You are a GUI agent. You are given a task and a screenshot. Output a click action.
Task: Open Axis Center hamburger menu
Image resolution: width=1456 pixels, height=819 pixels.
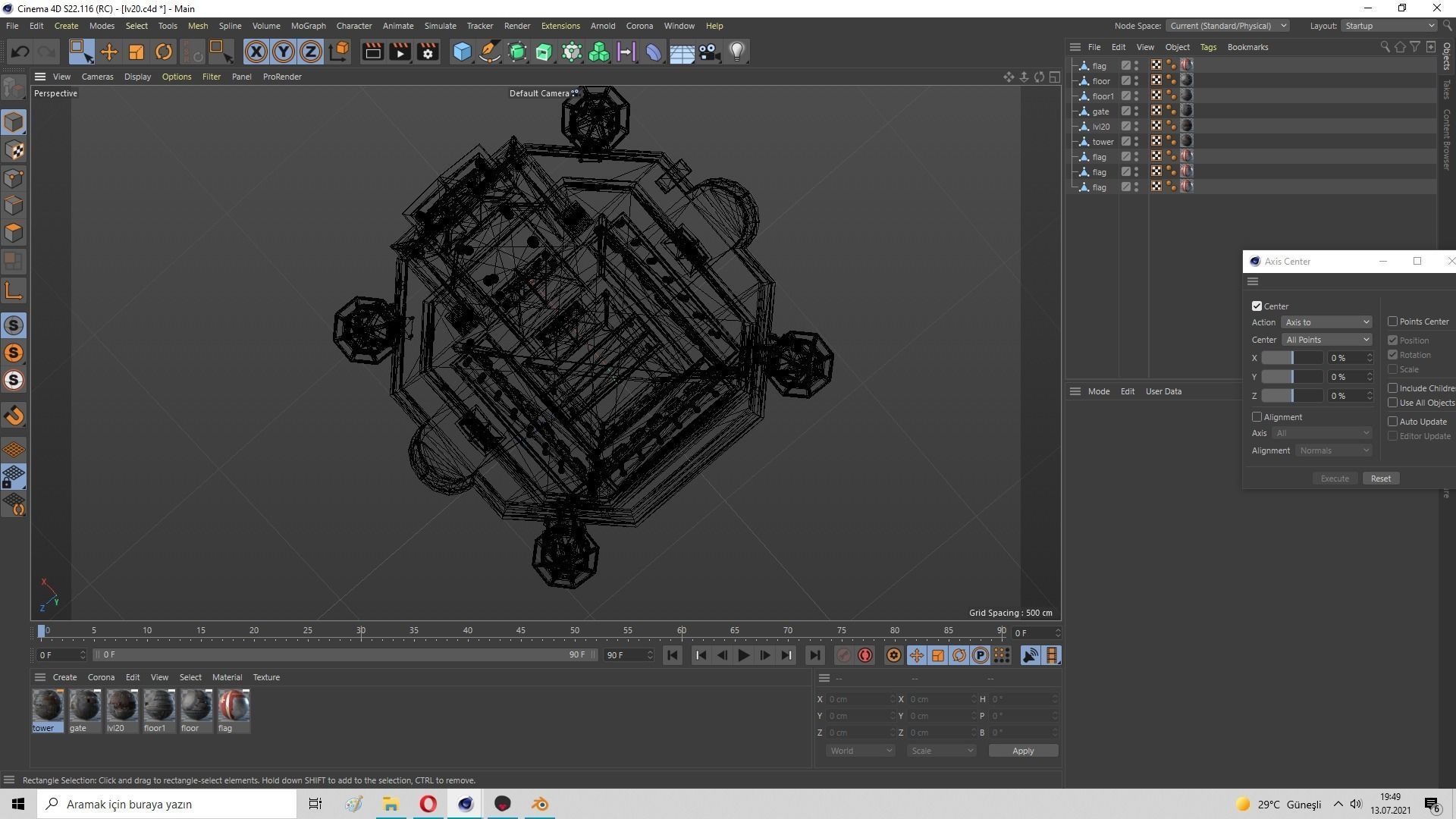[1253, 281]
